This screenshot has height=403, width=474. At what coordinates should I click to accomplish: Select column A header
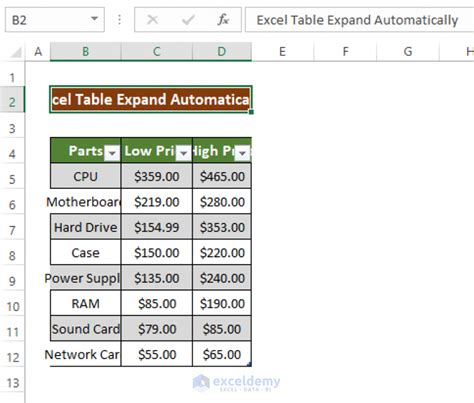click(38, 52)
